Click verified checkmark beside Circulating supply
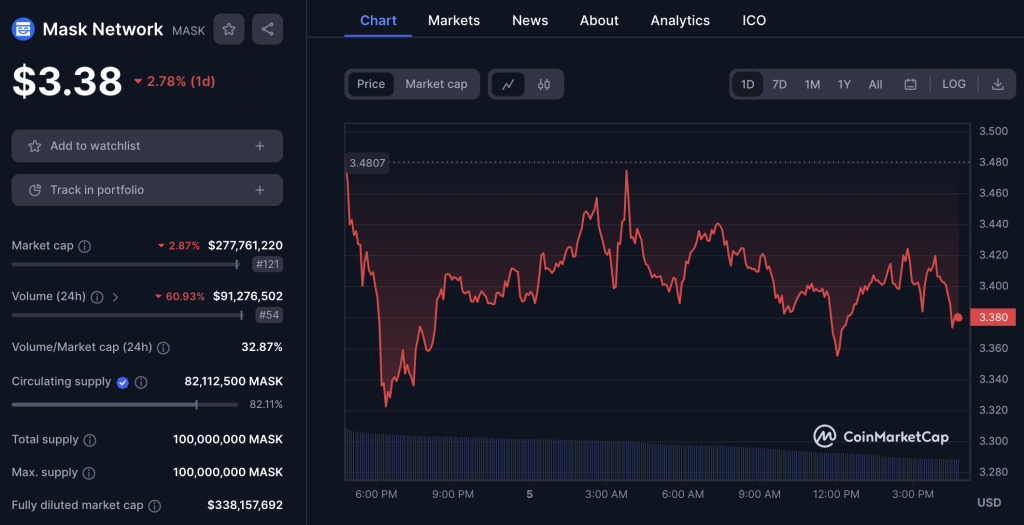Viewport: 1024px width, 525px height. pos(123,383)
